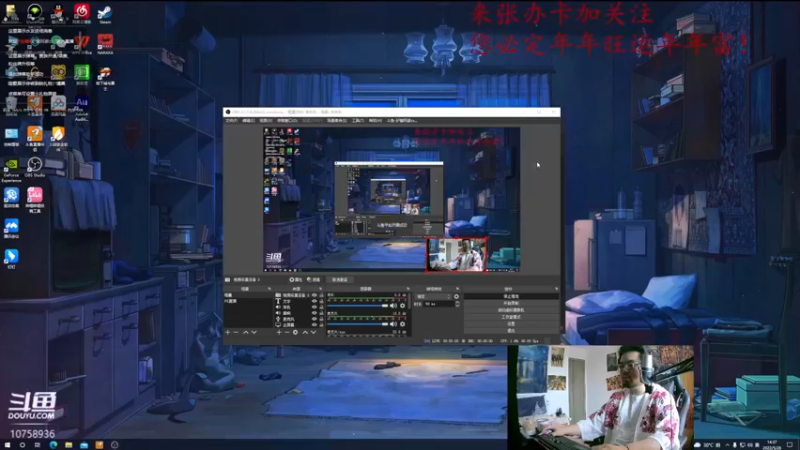Launch Adobe Audition from the desktop
The height and width of the screenshot is (450, 800).
(82, 106)
